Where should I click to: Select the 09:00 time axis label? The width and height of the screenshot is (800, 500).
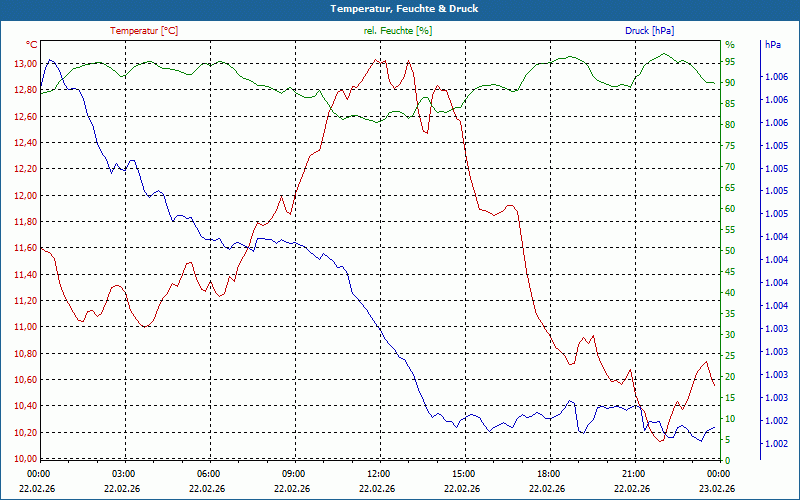tap(294, 474)
